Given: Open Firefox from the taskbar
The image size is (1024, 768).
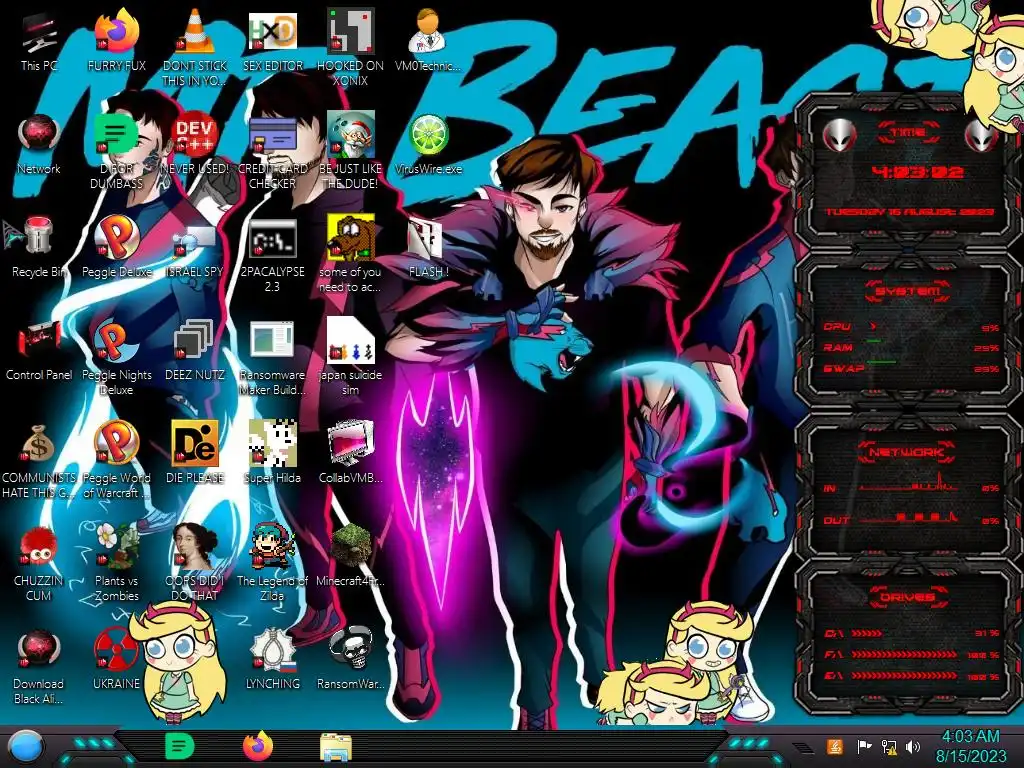Looking at the screenshot, I should 258,746.
